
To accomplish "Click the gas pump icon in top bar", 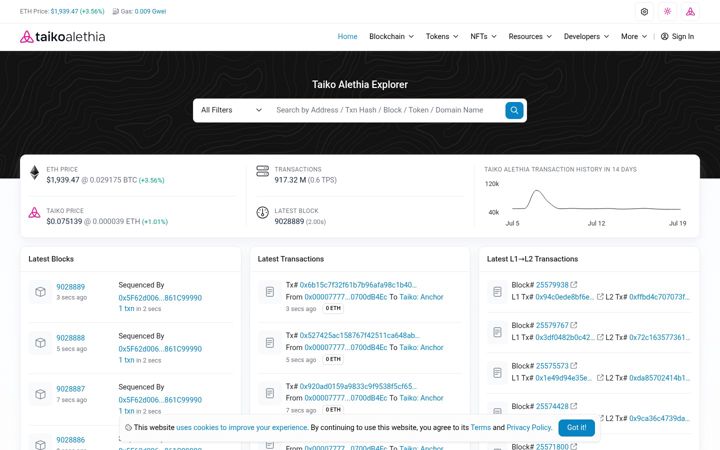I will point(115,11).
